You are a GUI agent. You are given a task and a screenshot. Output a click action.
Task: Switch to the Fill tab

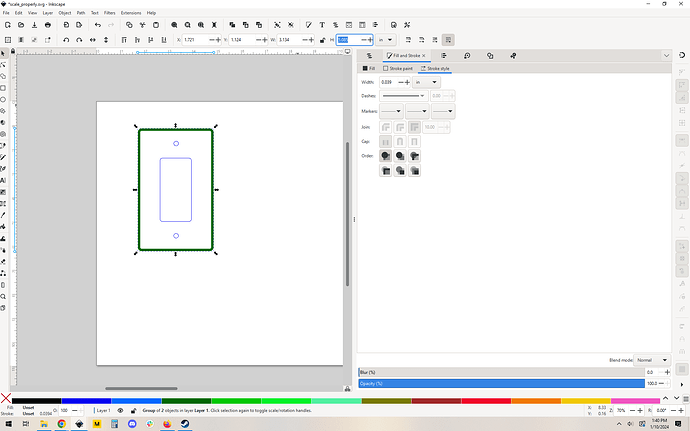coord(369,68)
